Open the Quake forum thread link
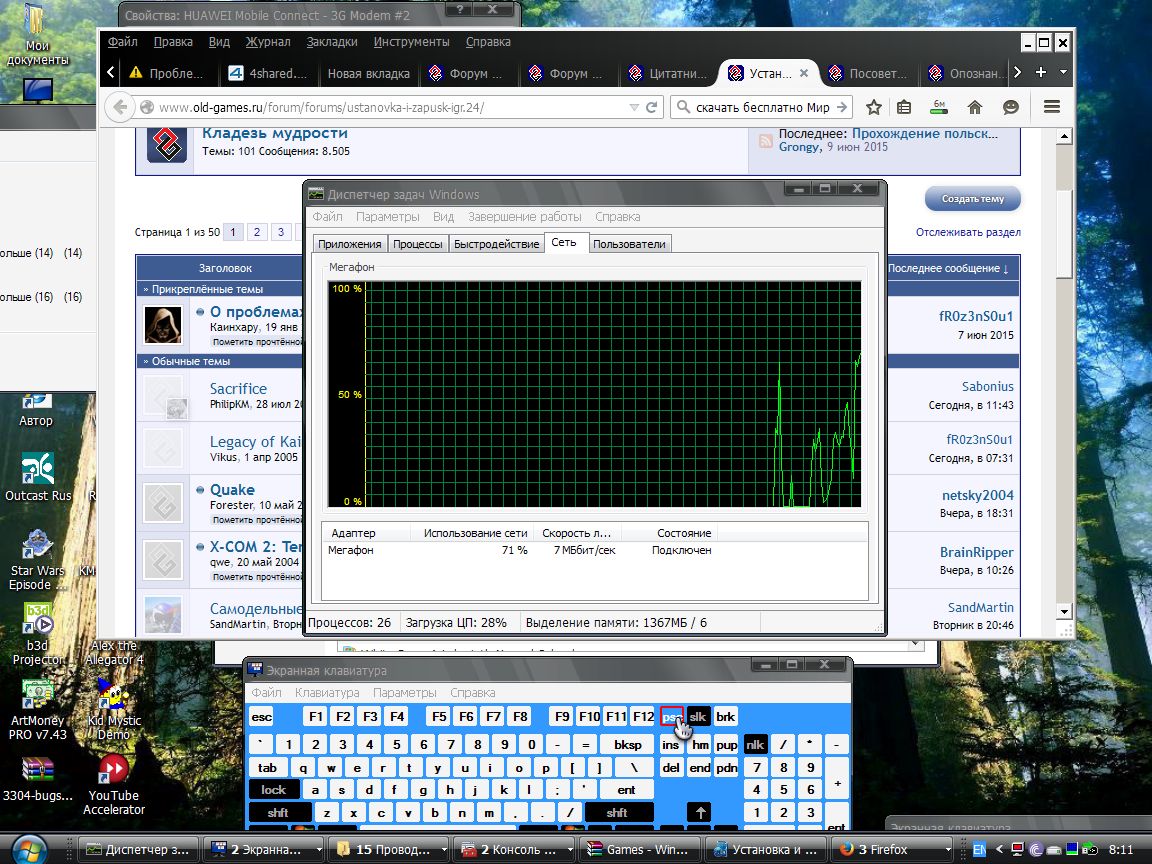 232,490
